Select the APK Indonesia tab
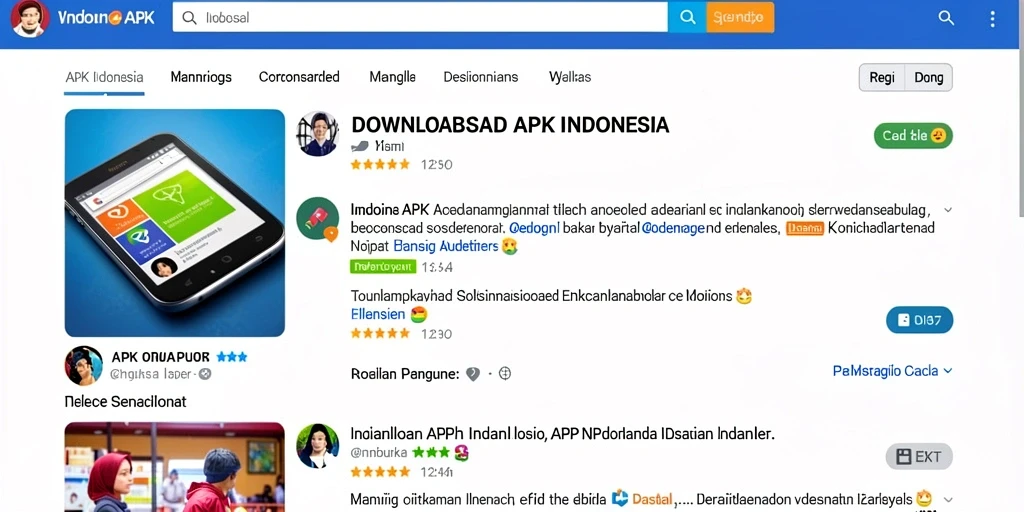 (x=104, y=77)
